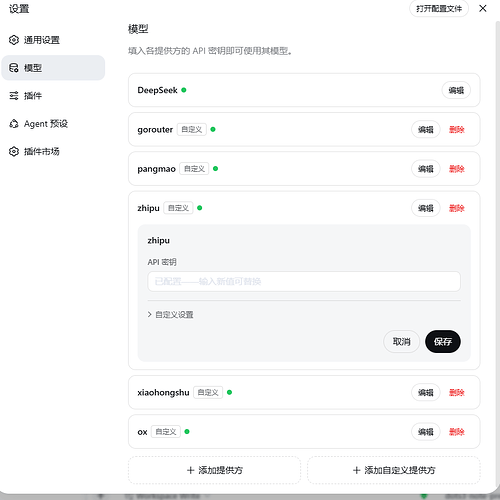Cancel zhipu editing with 取消
Screen dimensions: 500x500
(401, 342)
